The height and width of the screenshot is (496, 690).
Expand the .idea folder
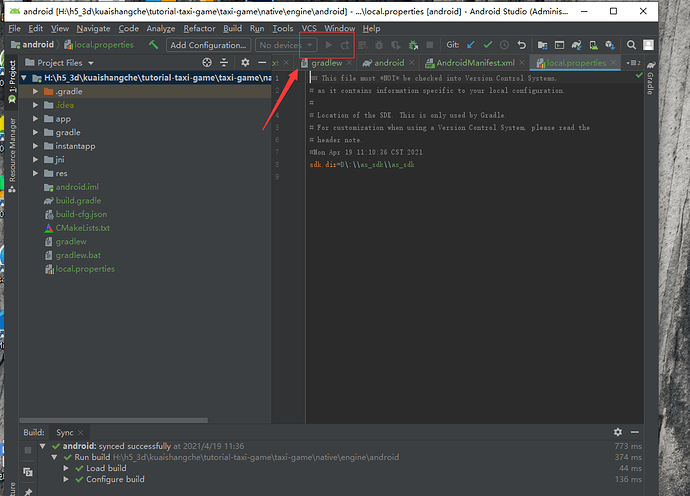click(36, 105)
